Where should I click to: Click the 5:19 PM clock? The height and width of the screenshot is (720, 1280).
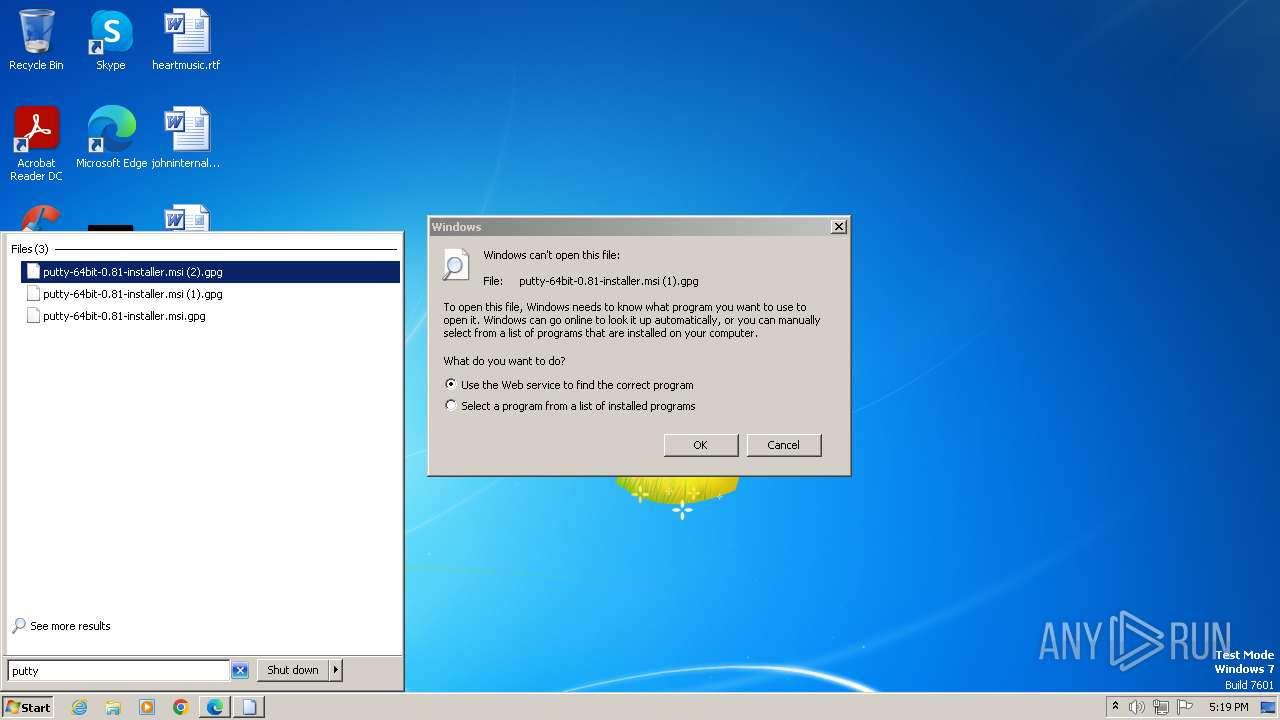tap(1228, 707)
